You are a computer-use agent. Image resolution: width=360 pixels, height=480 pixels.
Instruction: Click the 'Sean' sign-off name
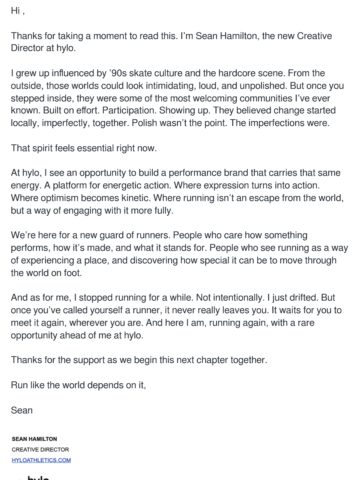click(22, 410)
